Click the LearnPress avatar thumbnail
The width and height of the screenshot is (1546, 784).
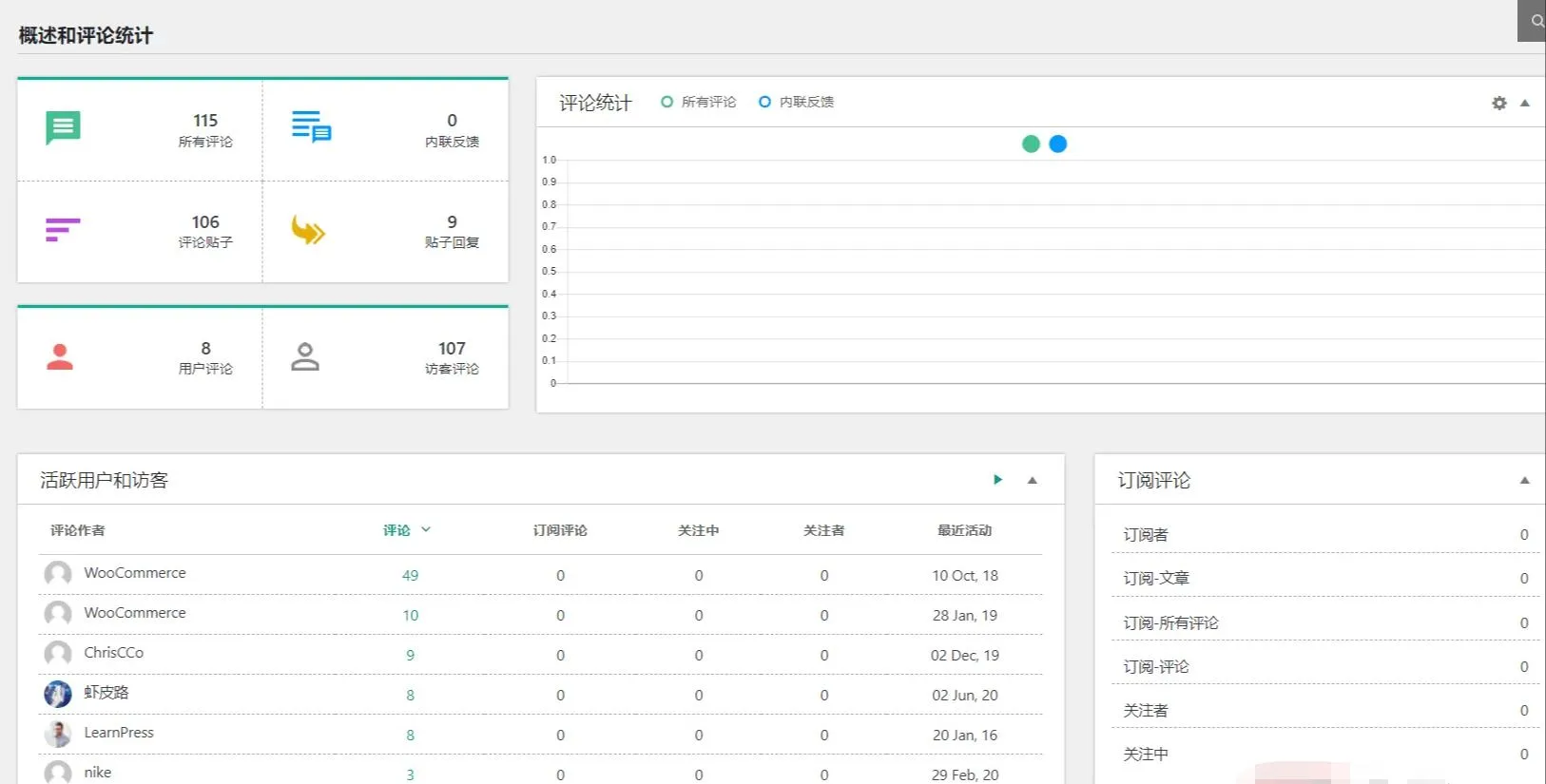coord(58,734)
